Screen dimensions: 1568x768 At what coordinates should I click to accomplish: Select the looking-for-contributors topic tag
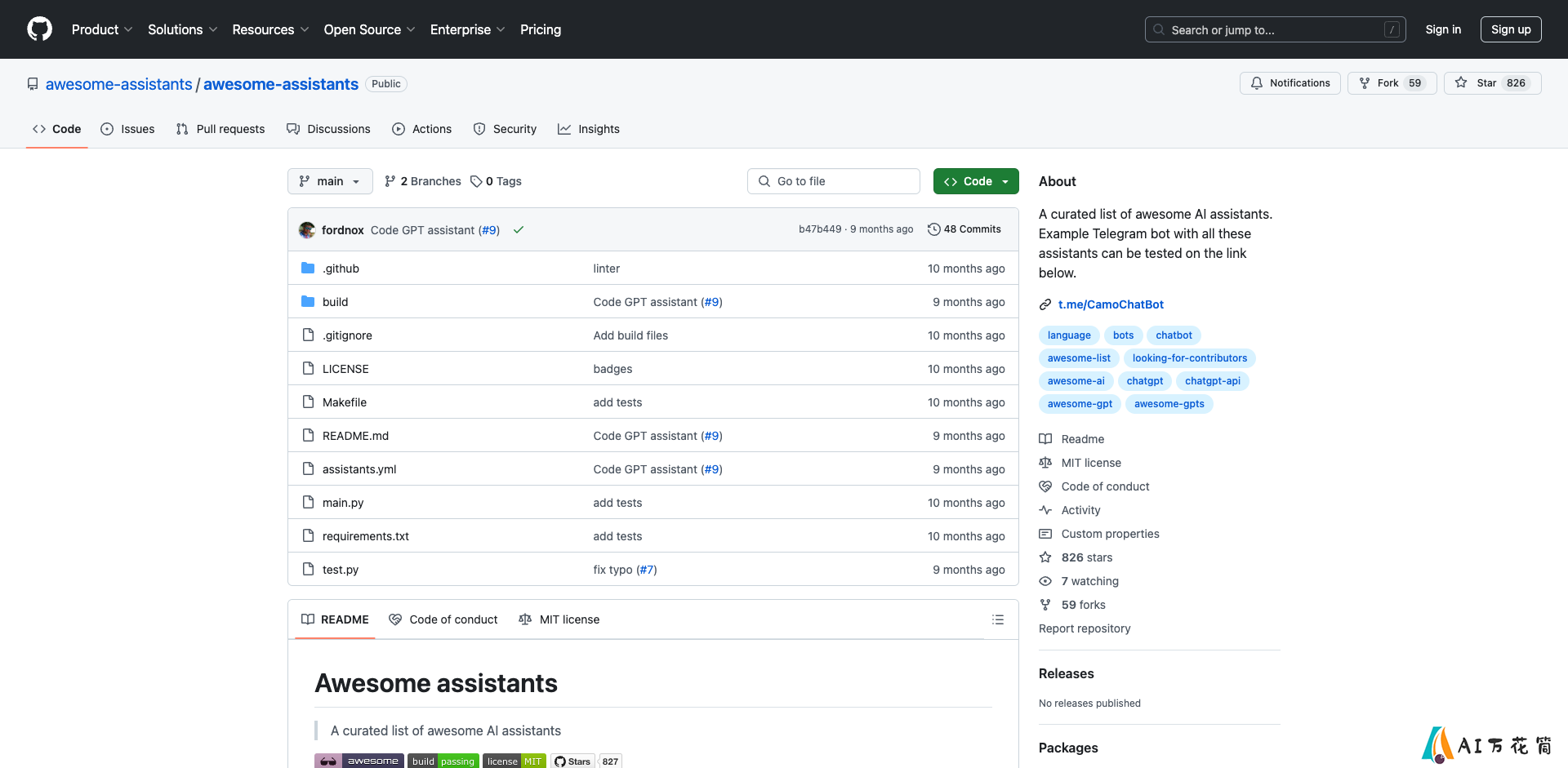point(1190,358)
